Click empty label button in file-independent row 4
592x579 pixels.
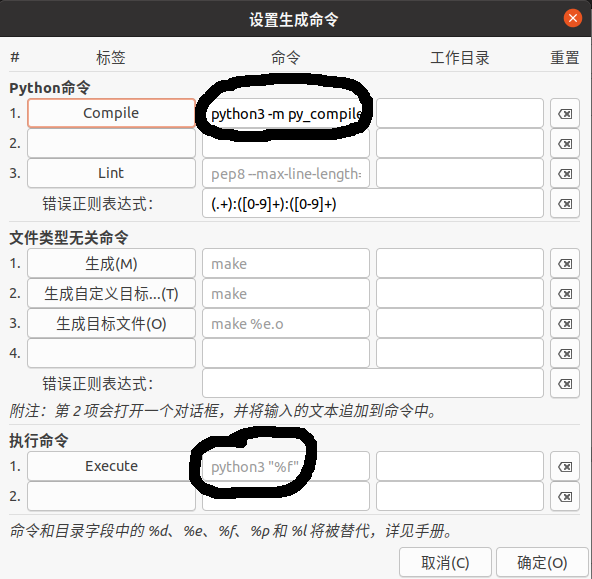click(111, 354)
